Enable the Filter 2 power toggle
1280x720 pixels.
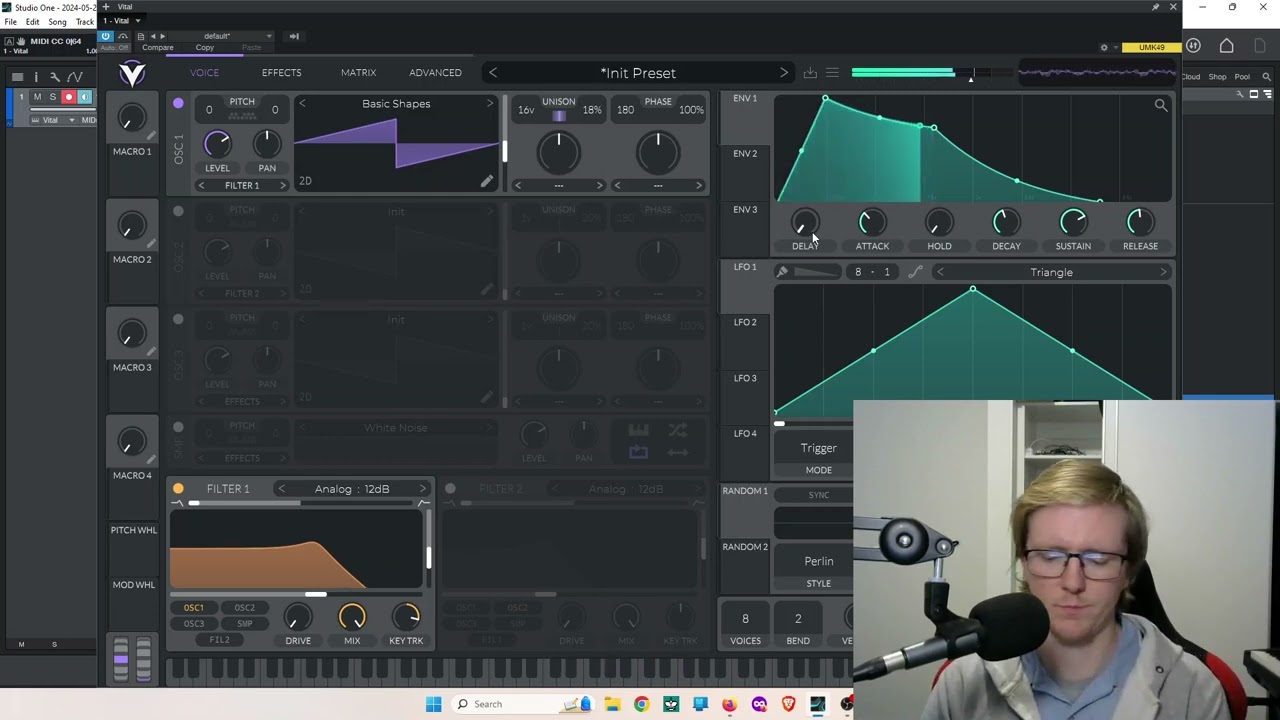coord(450,489)
